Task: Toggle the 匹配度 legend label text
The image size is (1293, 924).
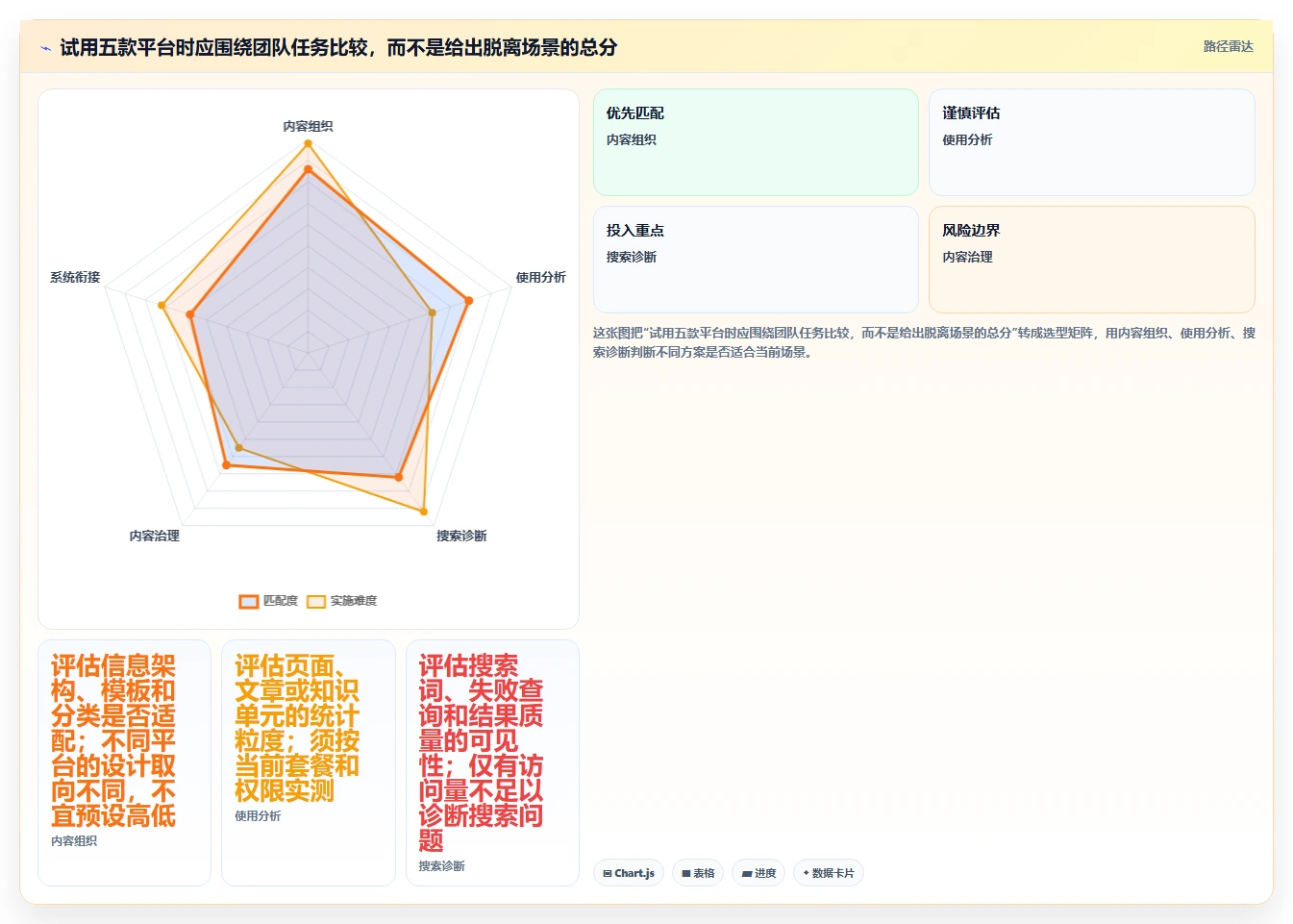Action: [x=281, y=601]
